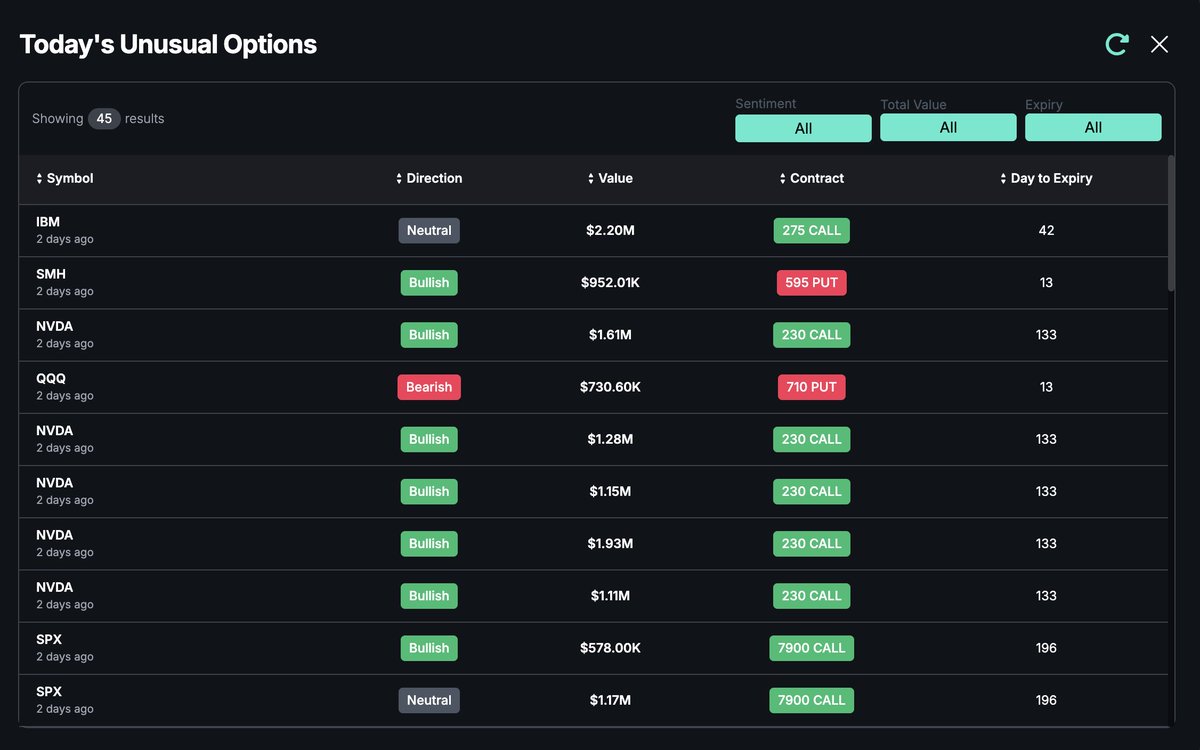Viewport: 1200px width, 750px height.
Task: Sort table by Day to Expiry column
Action: [x=1046, y=178]
